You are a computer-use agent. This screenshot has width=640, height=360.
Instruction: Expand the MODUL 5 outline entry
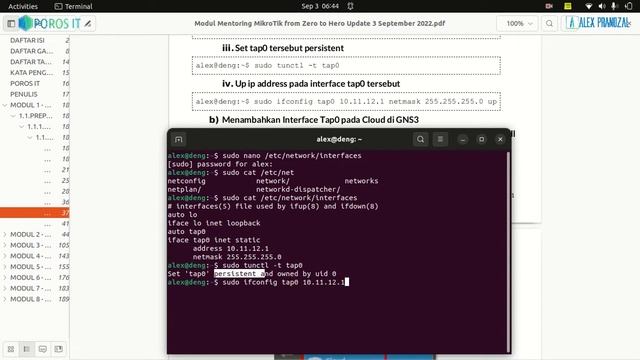pyautogui.click(x=5, y=267)
